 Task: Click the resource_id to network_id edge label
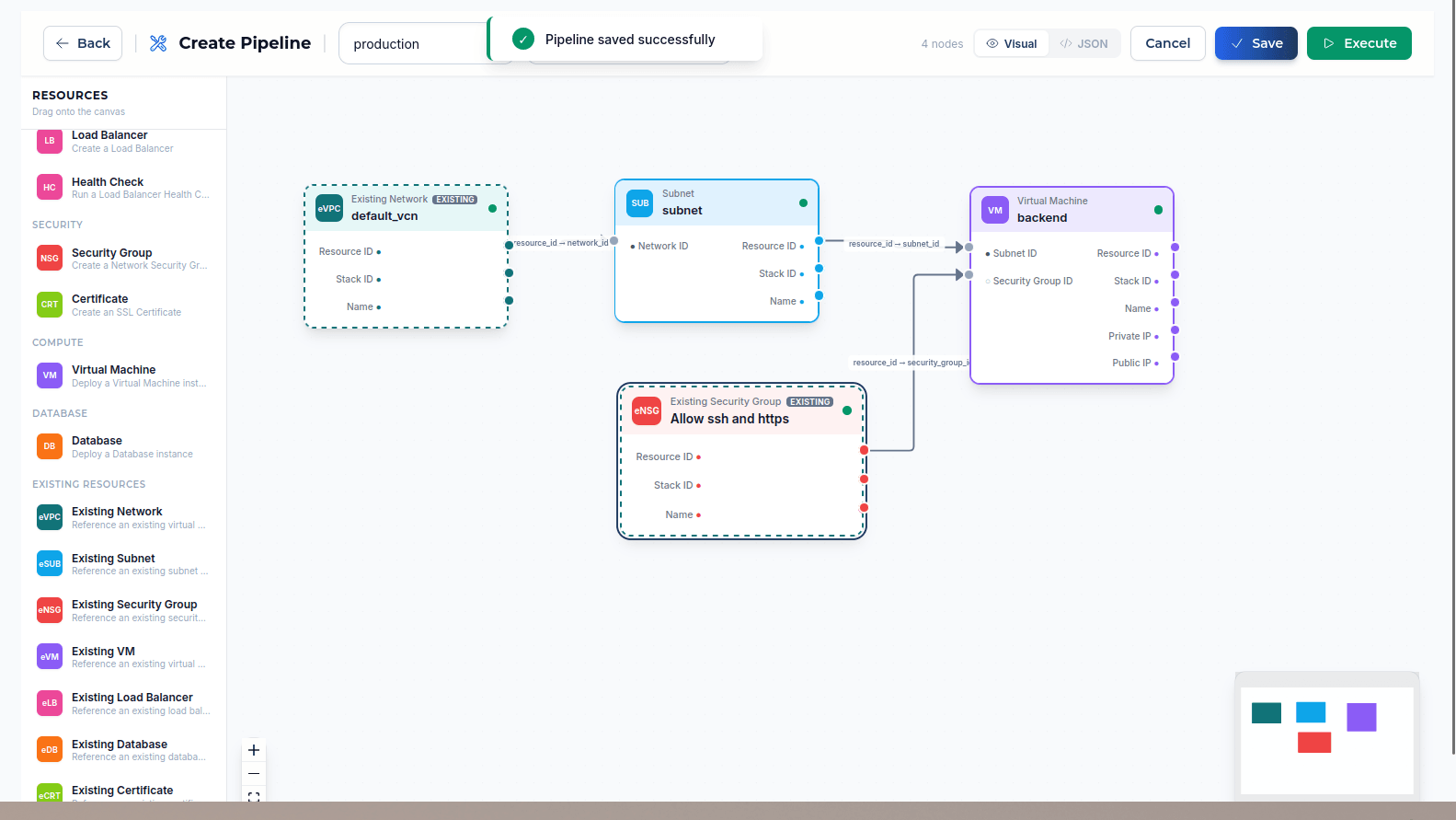(560, 243)
